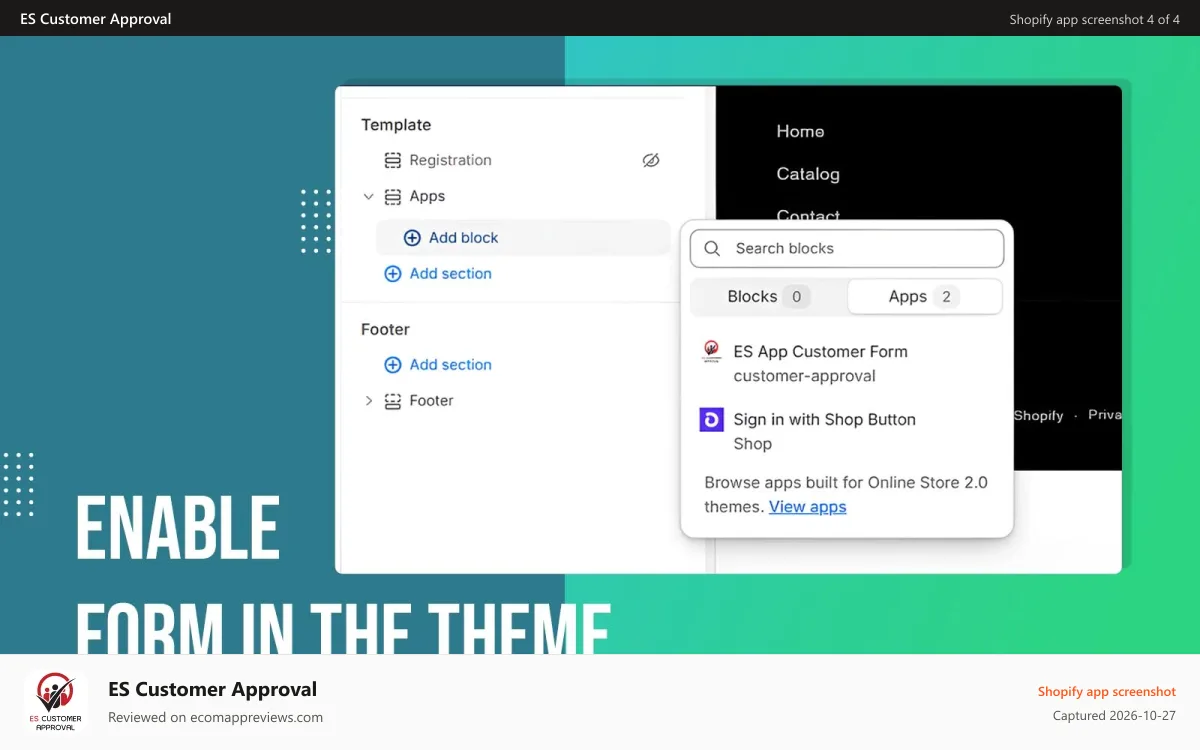Click the customer-approval subtitle text
Image resolution: width=1200 pixels, height=750 pixels.
click(x=805, y=376)
